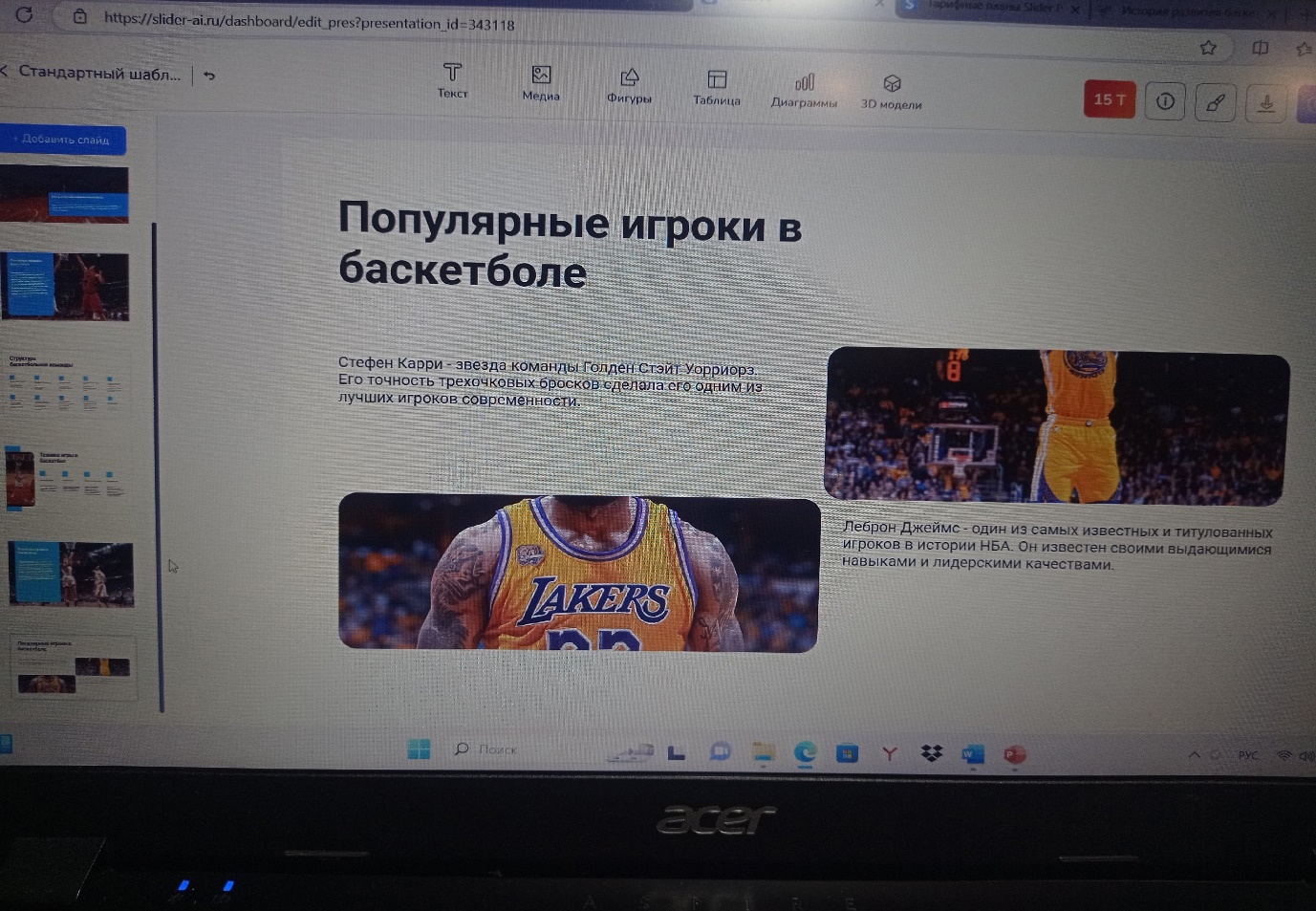
Task: Click the undo arrow icon
Action: tap(209, 76)
